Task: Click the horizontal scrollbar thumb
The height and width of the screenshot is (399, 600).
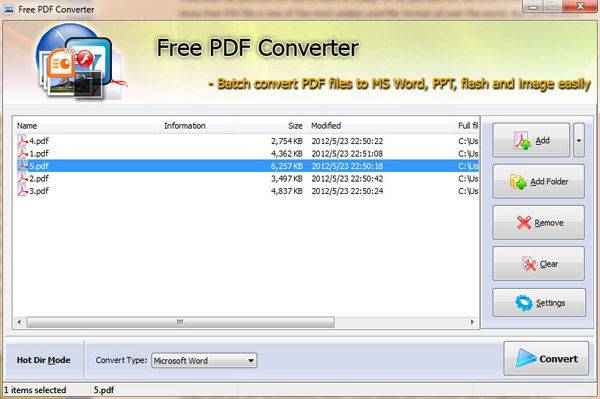Action: 180,322
